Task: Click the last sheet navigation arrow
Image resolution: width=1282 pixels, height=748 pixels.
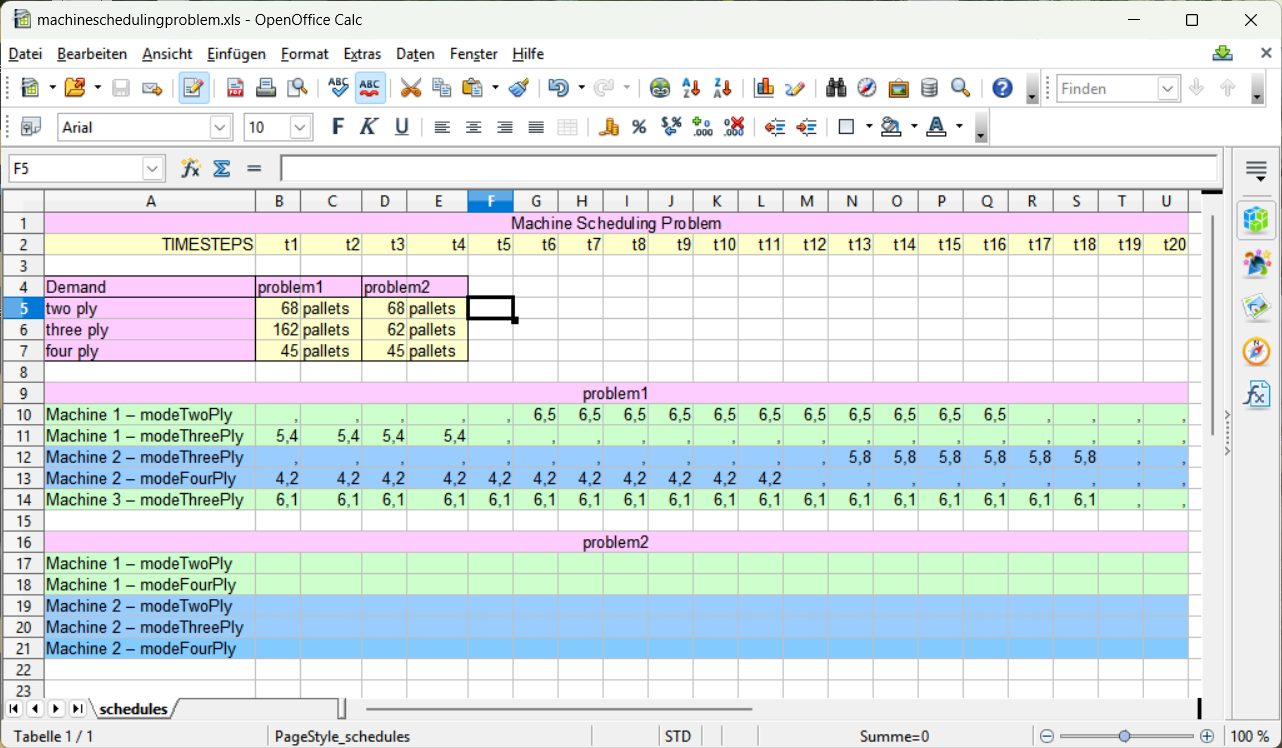Action: click(77, 709)
